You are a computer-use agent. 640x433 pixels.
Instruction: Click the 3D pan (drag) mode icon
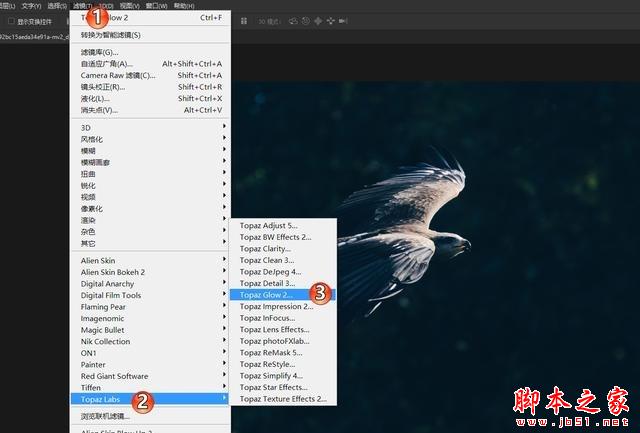(x=318, y=21)
